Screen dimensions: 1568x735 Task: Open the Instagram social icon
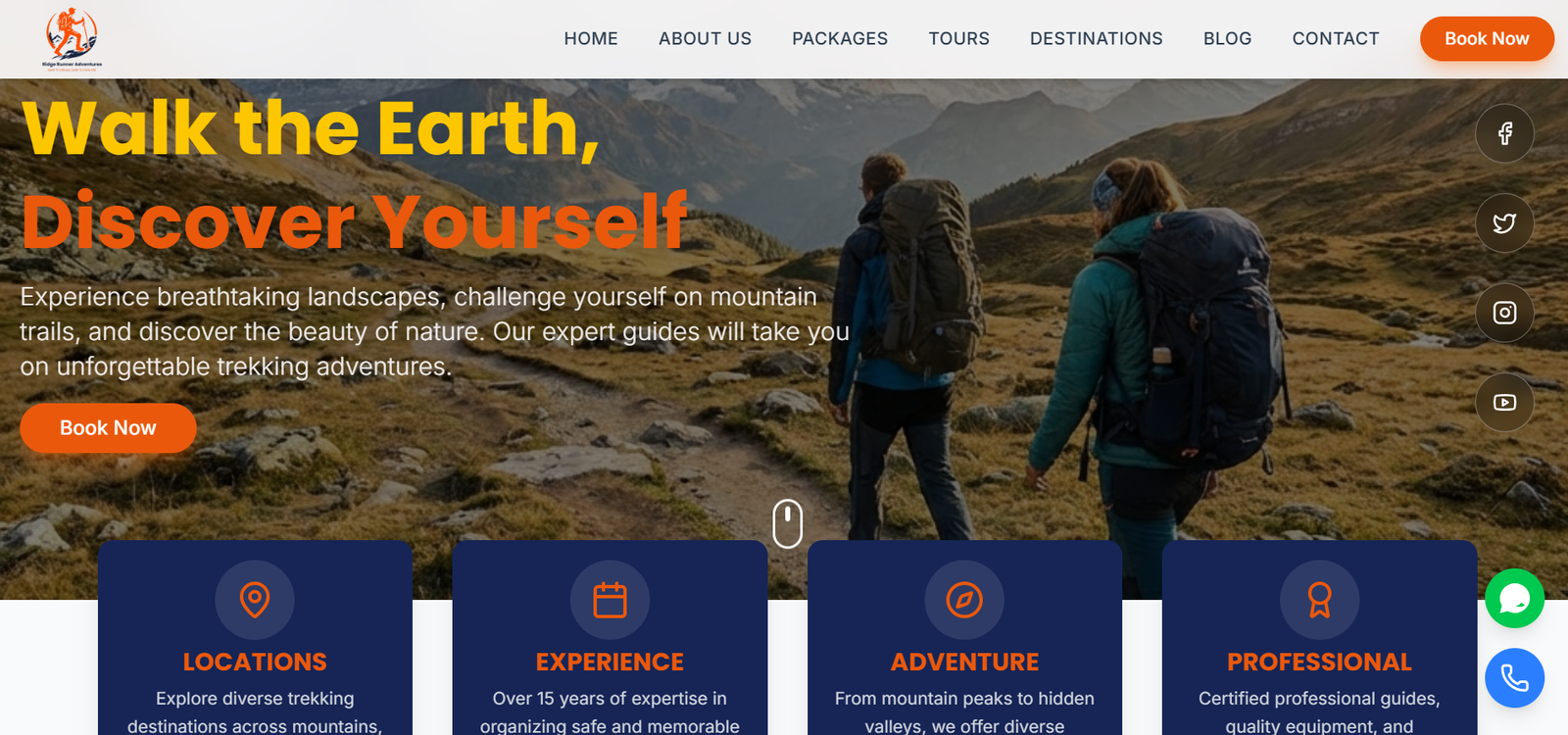[x=1504, y=313]
